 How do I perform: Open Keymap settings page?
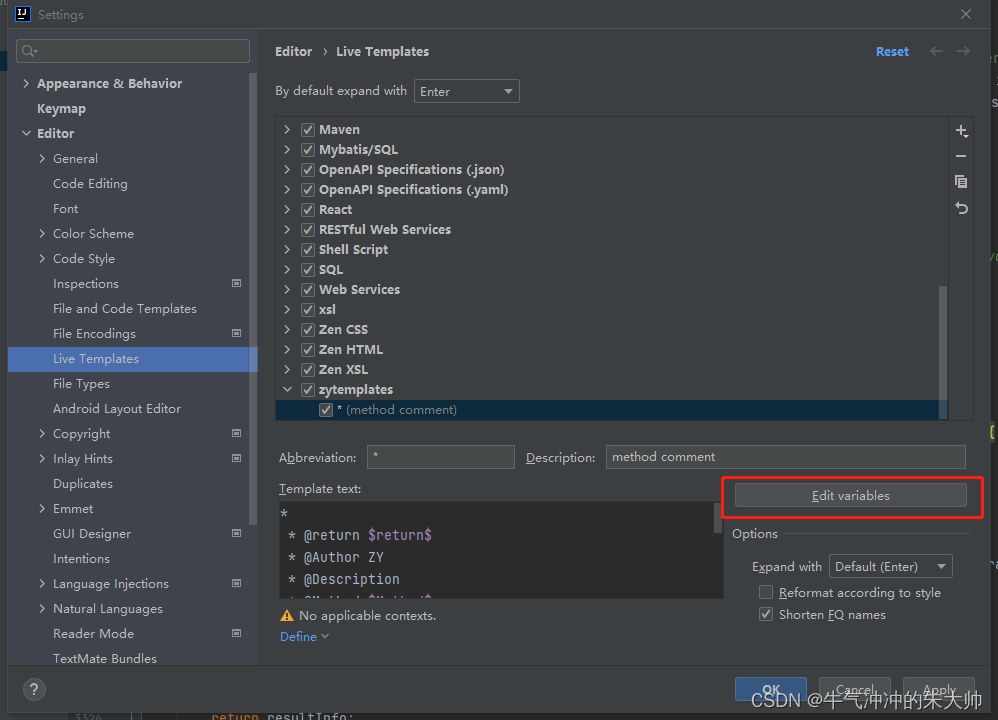coord(61,109)
